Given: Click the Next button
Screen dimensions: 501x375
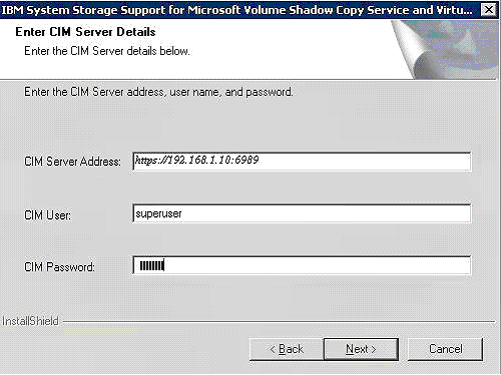Looking at the screenshot, I should 361,349.
